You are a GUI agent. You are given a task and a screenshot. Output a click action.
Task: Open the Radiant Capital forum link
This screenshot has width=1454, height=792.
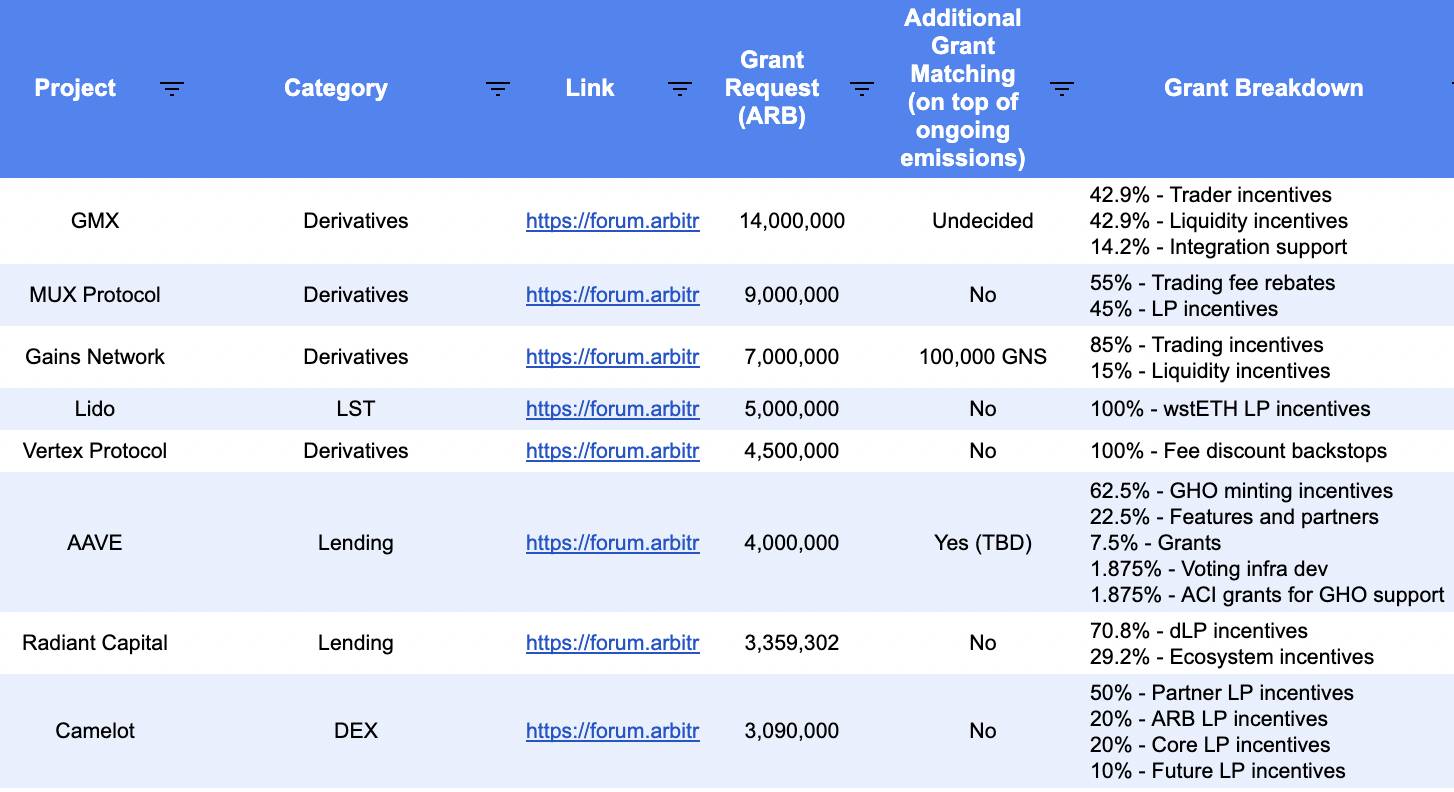point(613,643)
